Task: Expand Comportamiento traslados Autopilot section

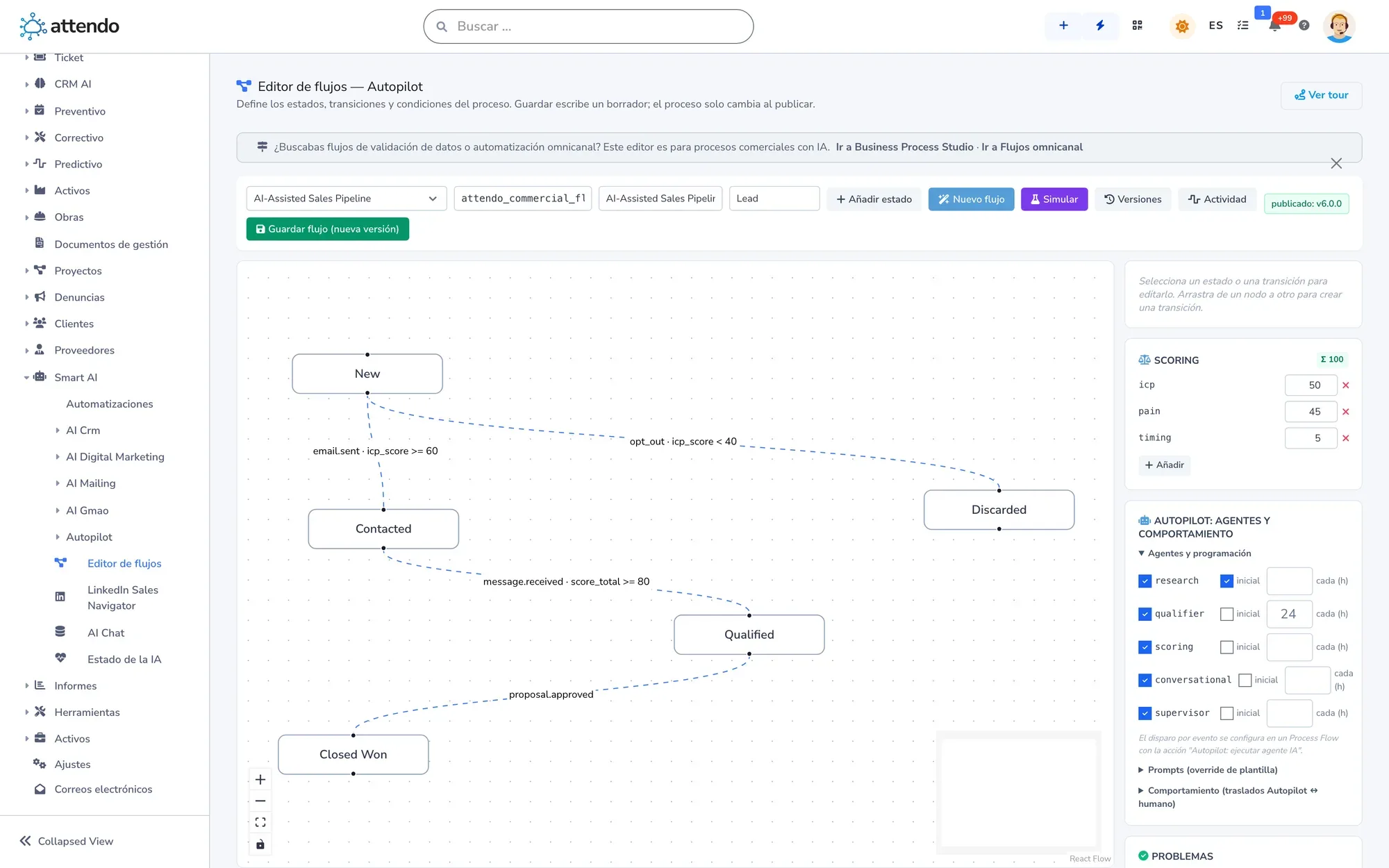Action: coord(1227,797)
